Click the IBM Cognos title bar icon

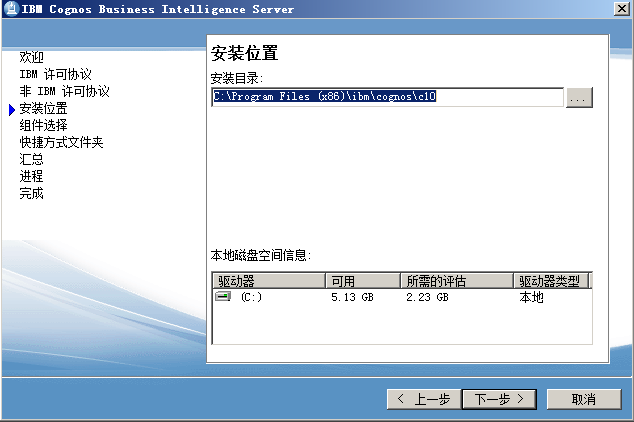(x=11, y=8)
